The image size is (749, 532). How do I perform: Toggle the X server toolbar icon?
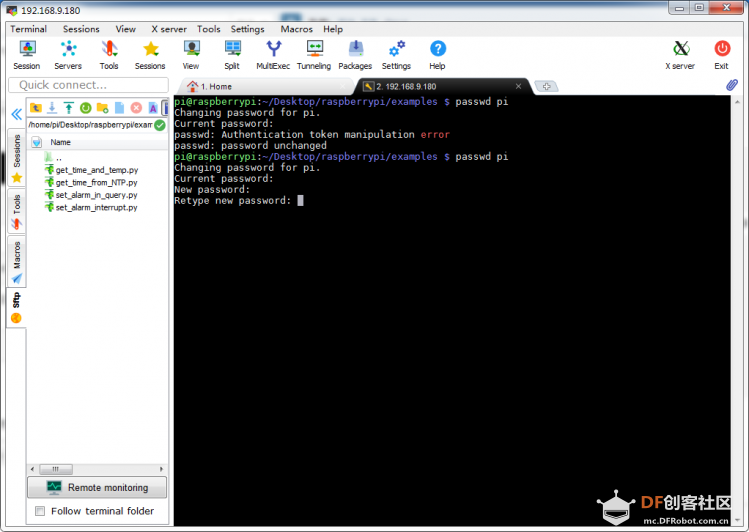680,55
